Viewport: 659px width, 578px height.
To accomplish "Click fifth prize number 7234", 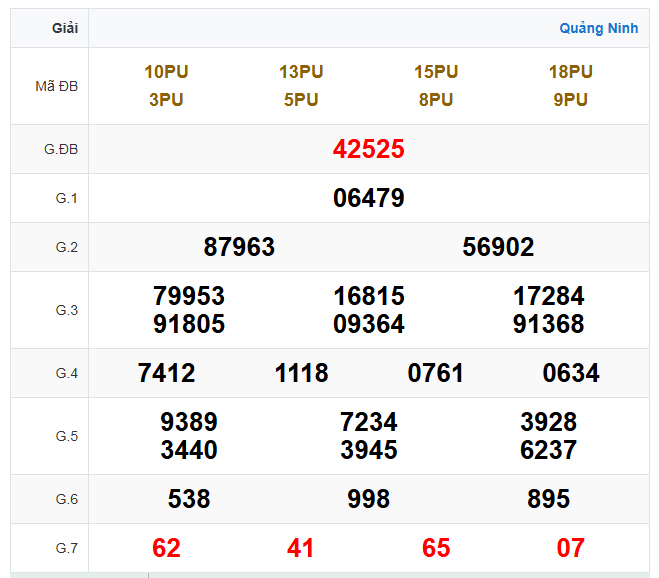I will [x=369, y=422].
